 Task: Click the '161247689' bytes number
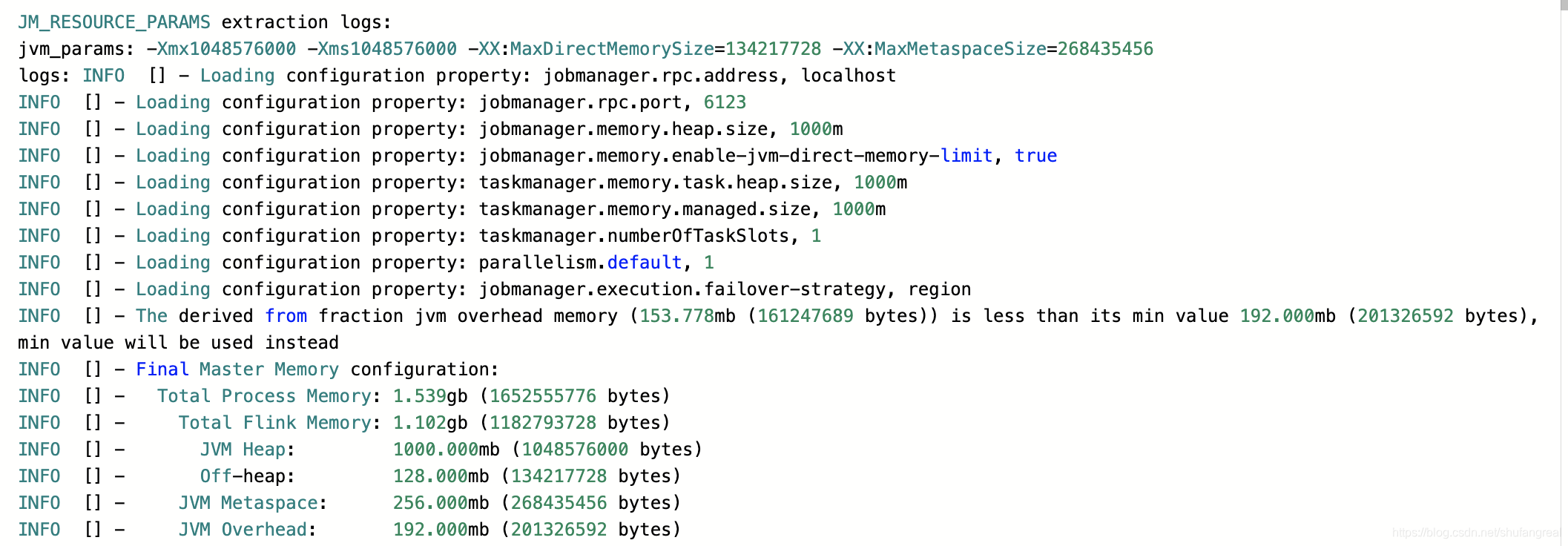[x=805, y=316]
